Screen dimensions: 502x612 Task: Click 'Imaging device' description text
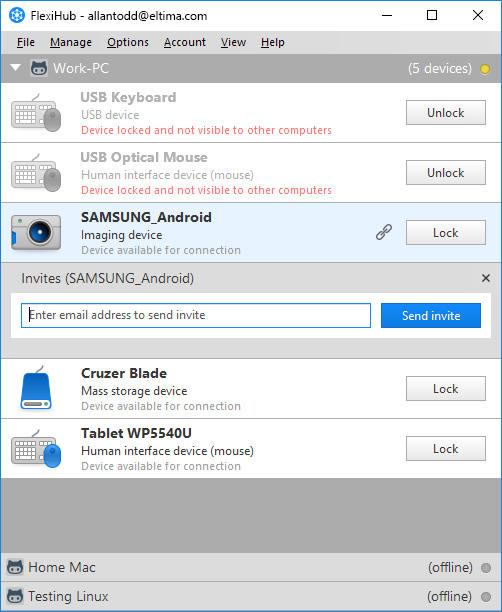(122, 235)
